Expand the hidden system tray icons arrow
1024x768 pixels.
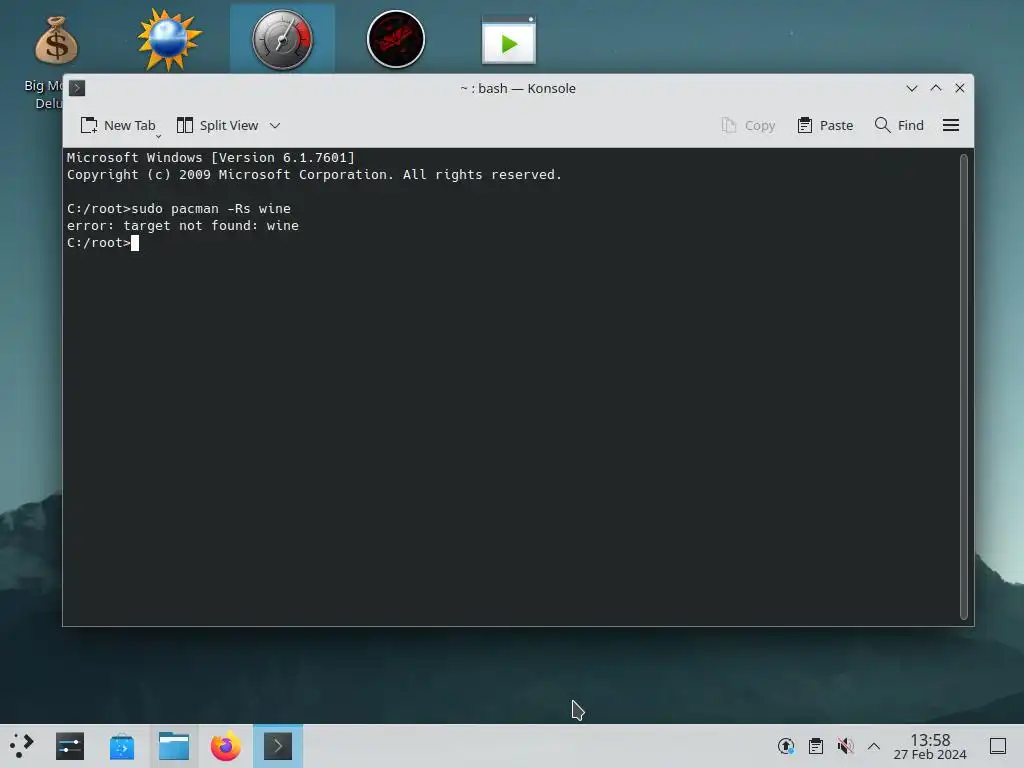(x=874, y=746)
